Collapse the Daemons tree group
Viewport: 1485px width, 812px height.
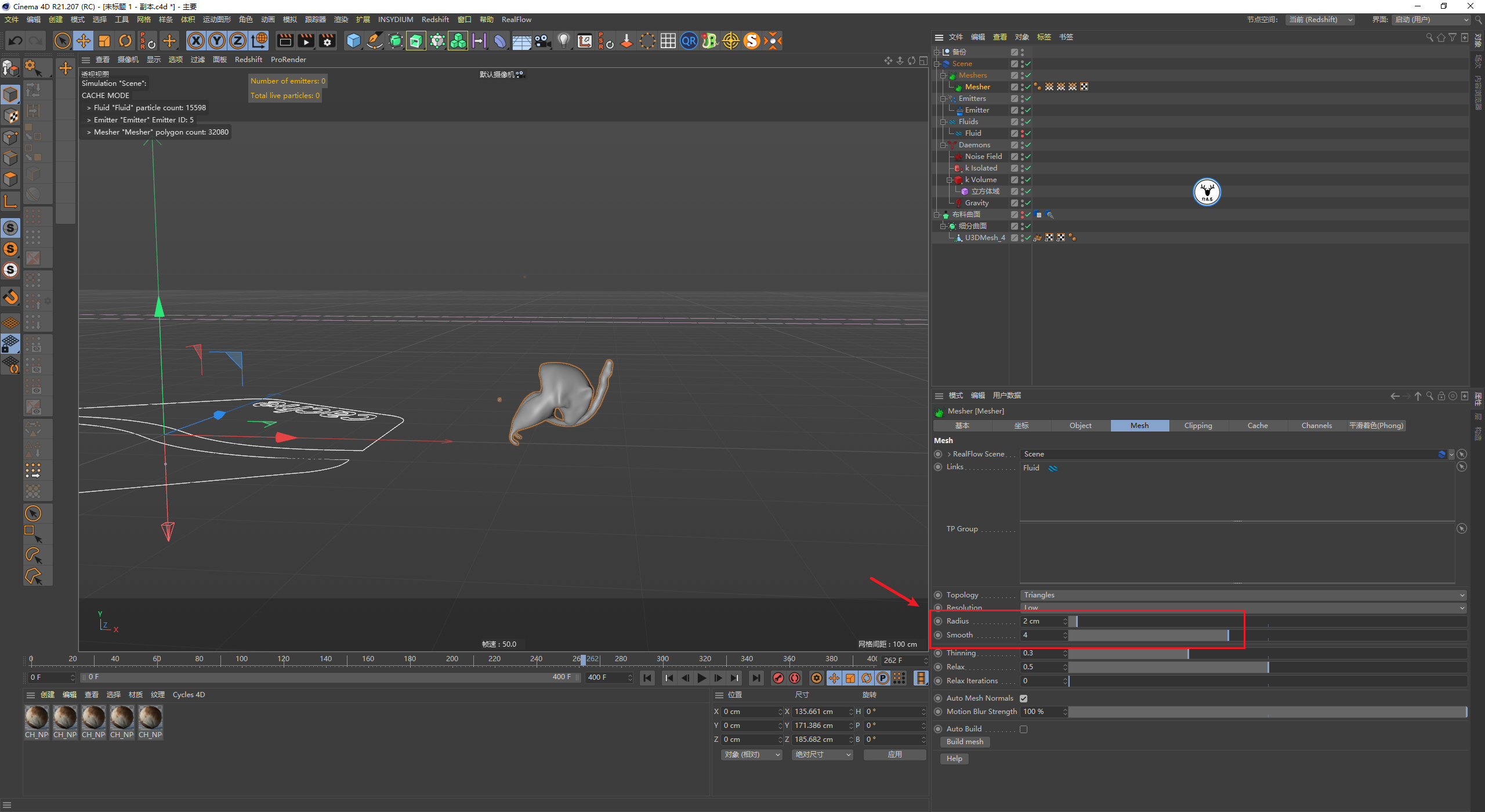tap(943, 145)
